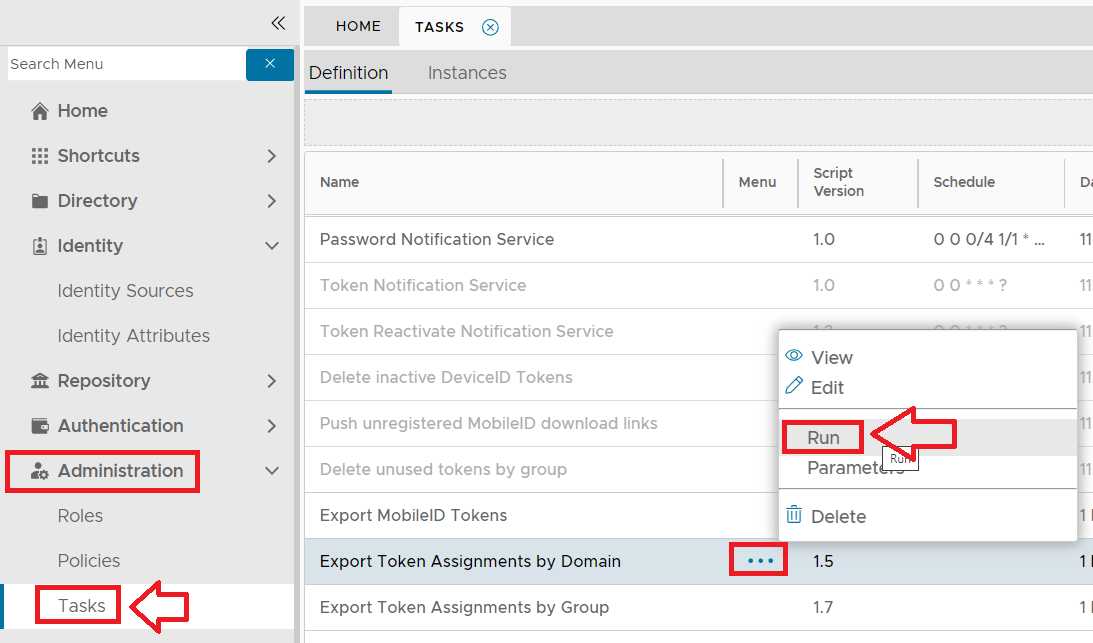Click the eye icon next to View
Screen dimensions: 1093x643
(794, 356)
